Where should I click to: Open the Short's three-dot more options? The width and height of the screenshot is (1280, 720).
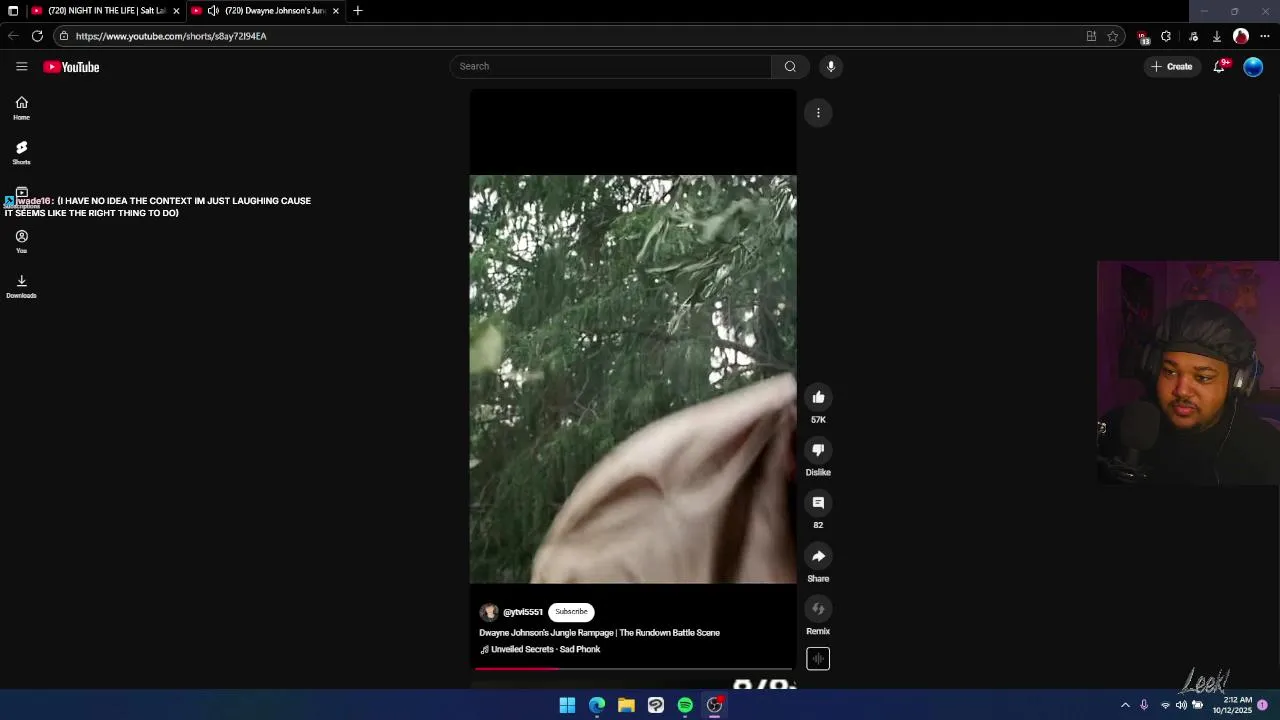[x=818, y=113]
